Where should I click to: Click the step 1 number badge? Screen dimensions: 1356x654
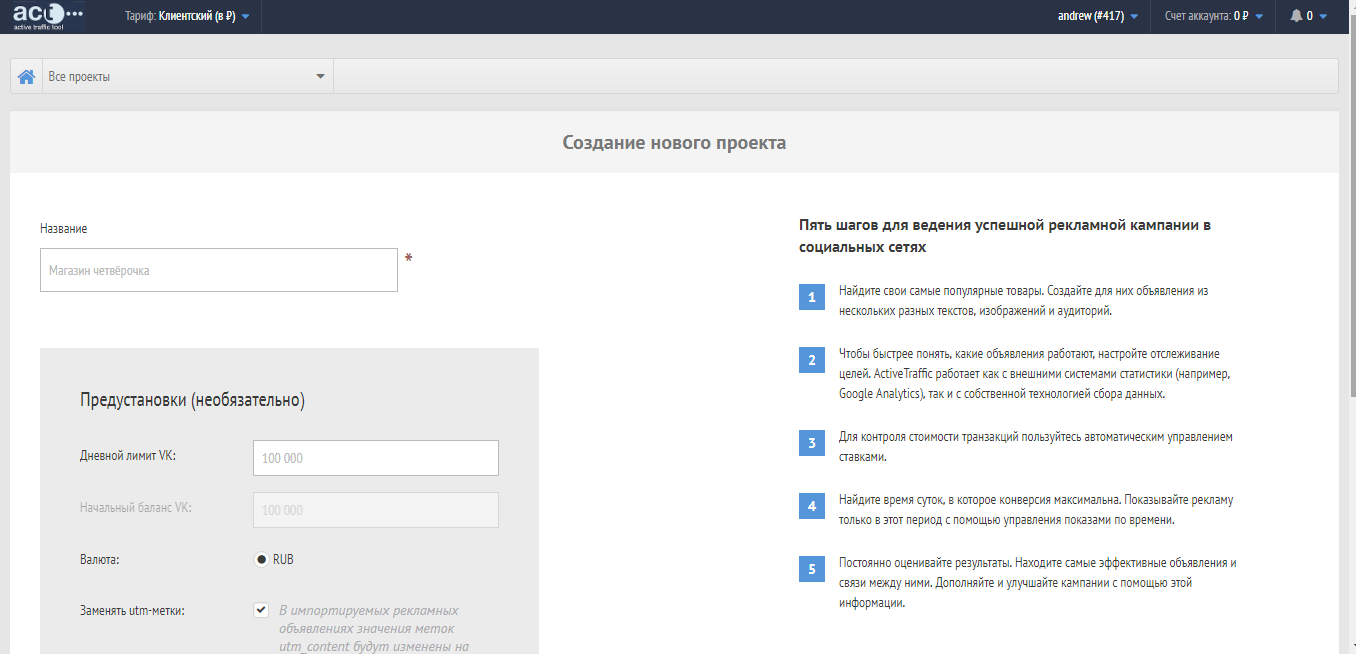point(812,298)
